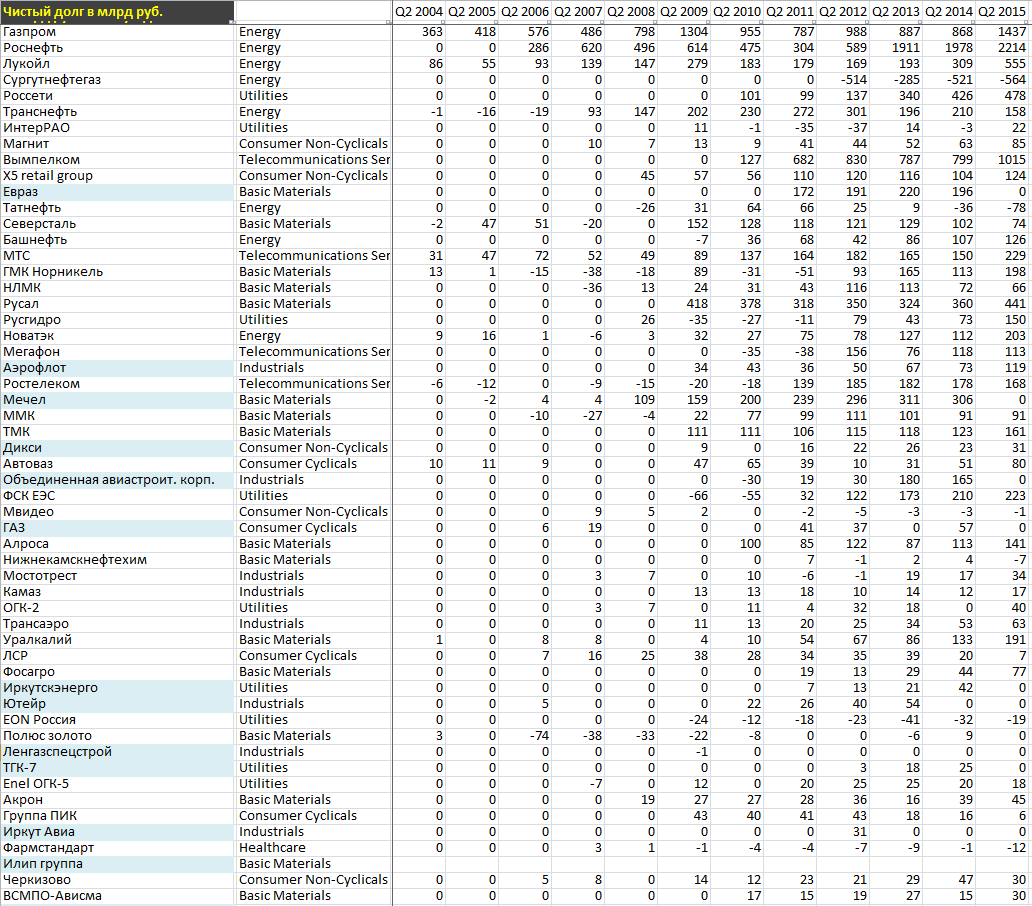
Task: Select the Роснефть company cell
Action: (x=117, y=48)
